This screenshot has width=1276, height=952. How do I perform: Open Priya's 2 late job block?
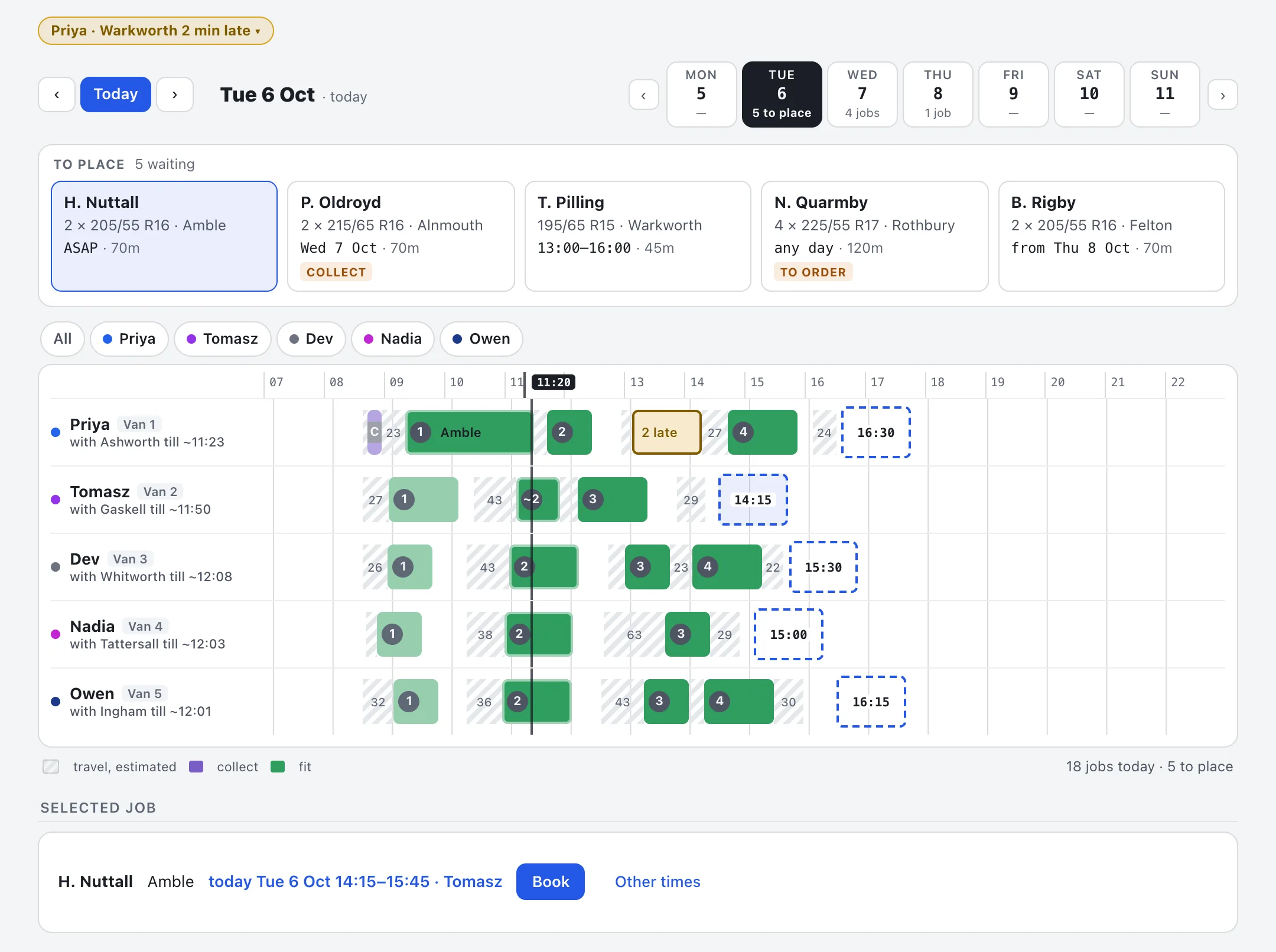pos(666,432)
